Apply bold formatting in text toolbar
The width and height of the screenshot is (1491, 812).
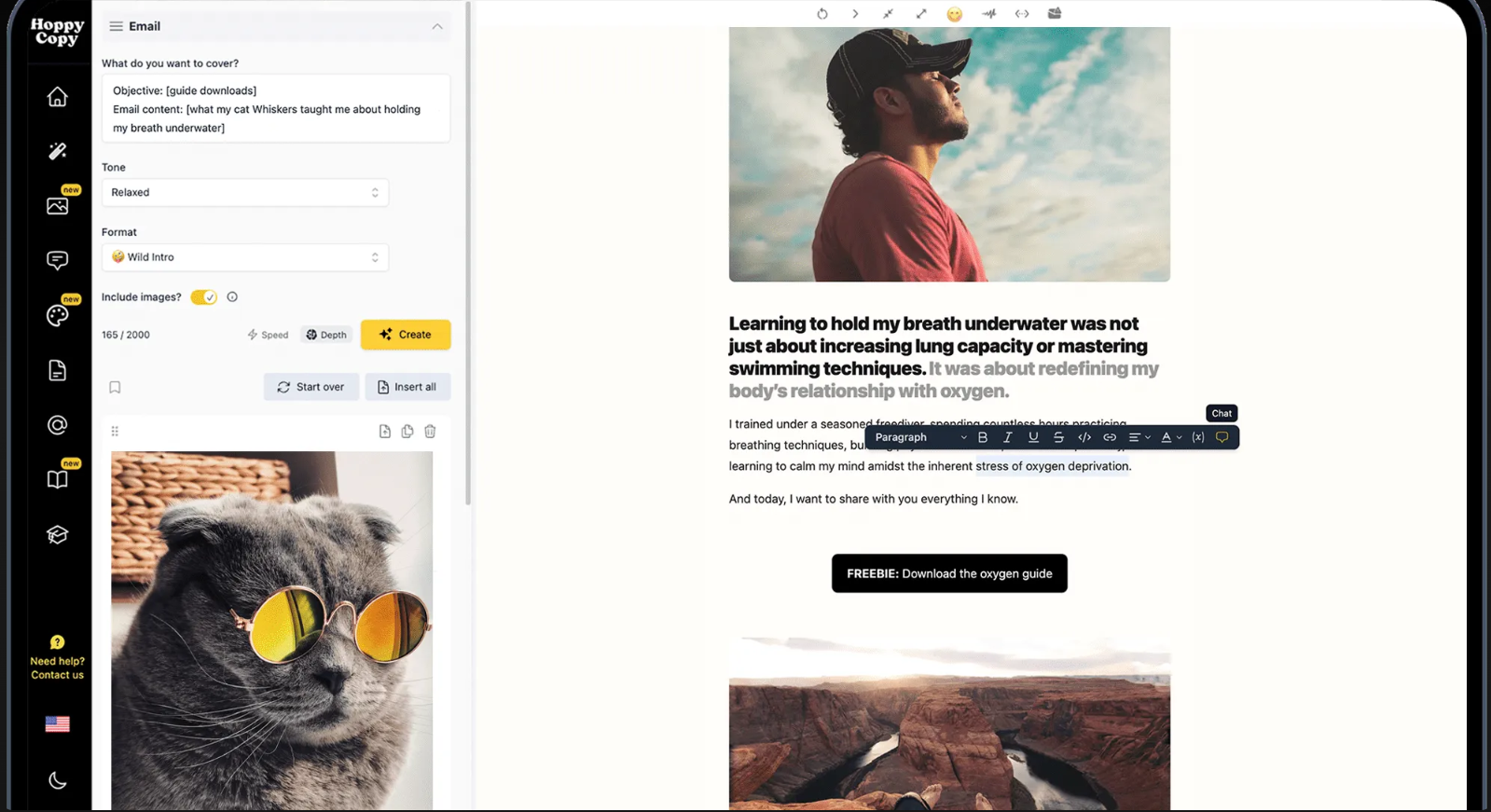click(983, 437)
